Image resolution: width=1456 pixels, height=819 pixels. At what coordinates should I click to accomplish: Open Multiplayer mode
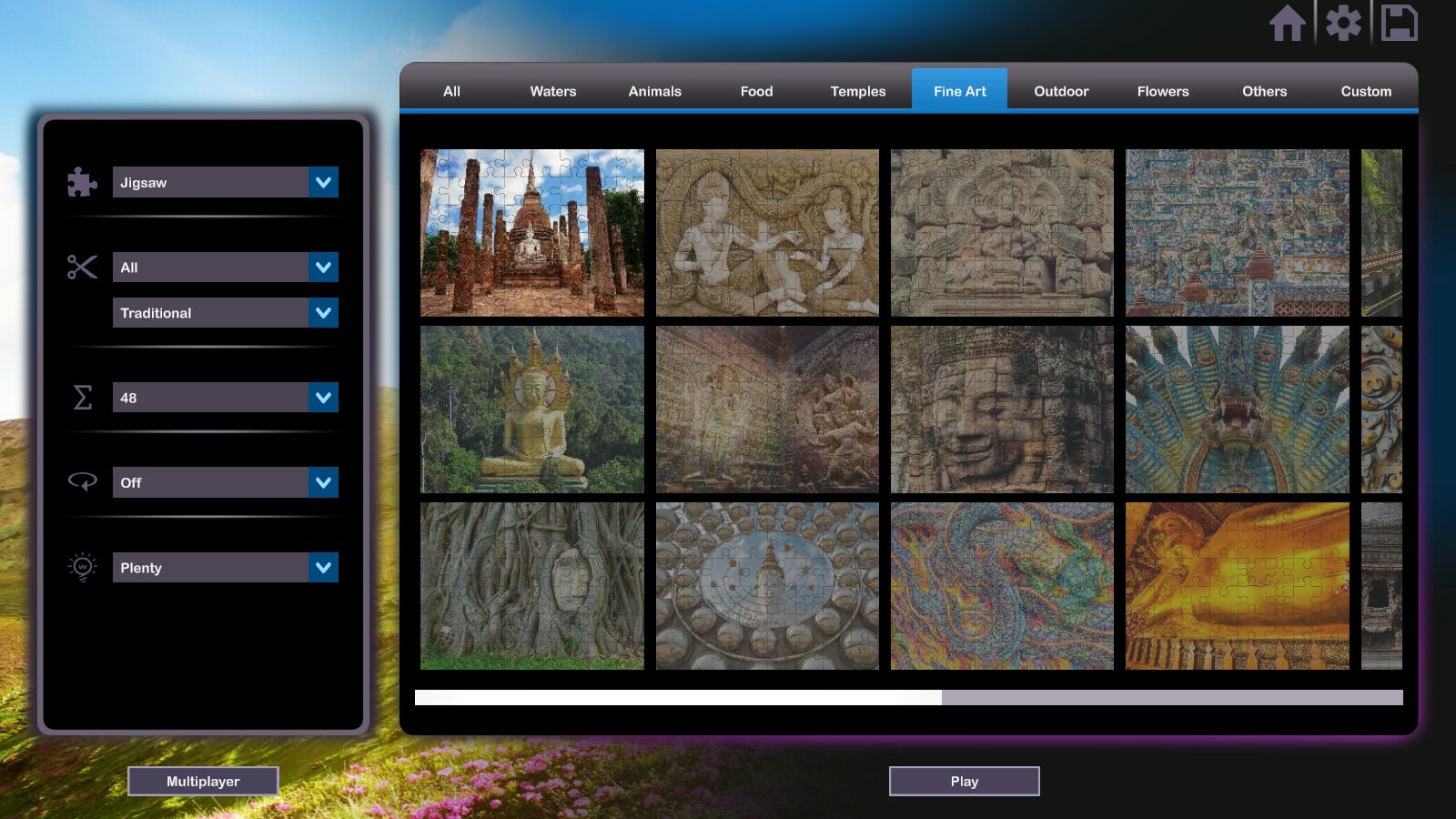(x=203, y=780)
